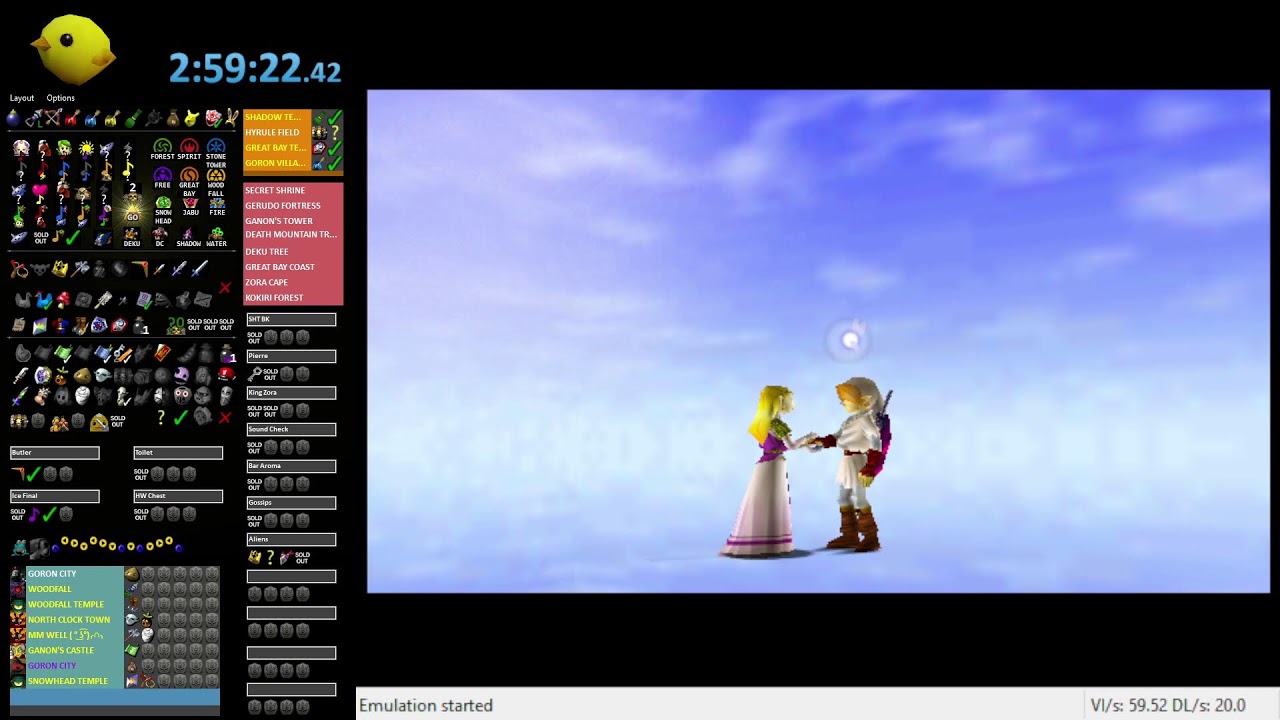Click the slingshot item icon

tap(19, 269)
